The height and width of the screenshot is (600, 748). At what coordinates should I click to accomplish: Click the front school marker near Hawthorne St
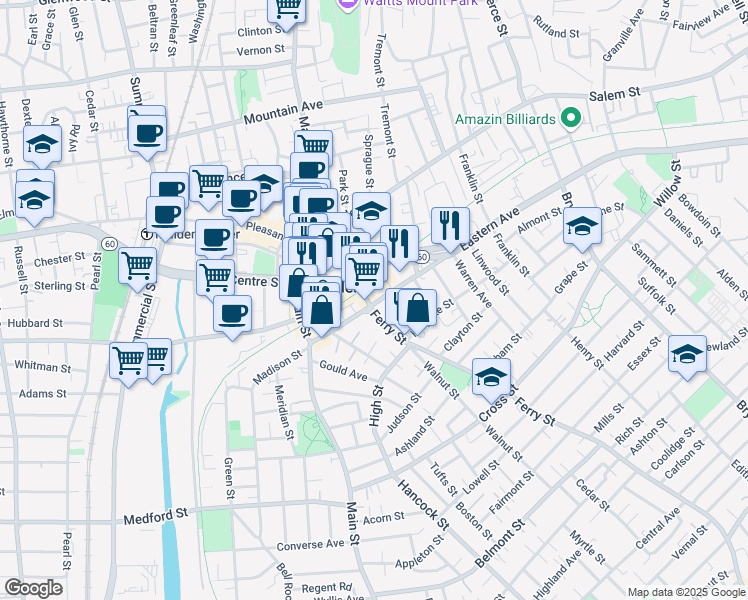point(34,203)
